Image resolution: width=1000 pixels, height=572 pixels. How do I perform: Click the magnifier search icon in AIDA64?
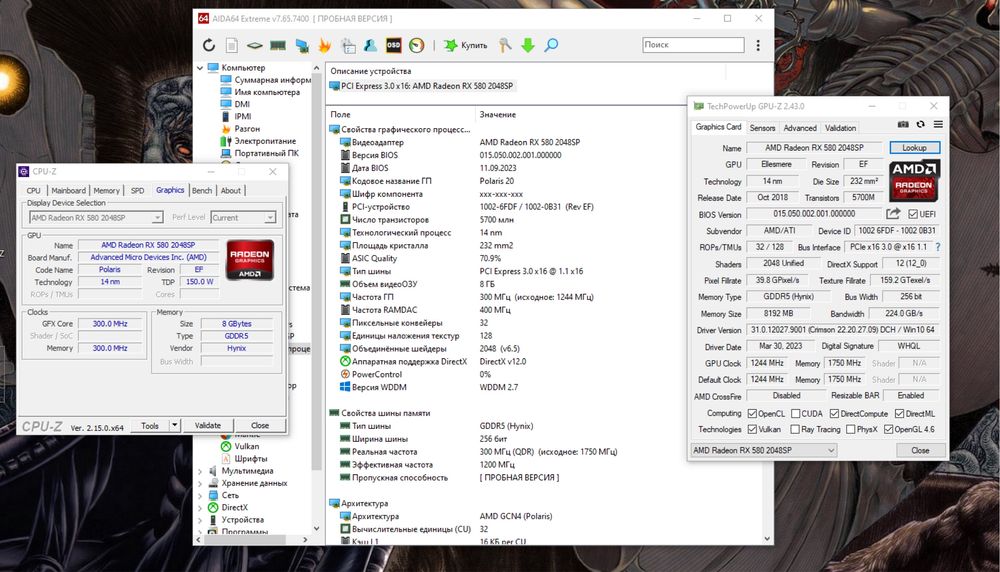pyautogui.click(x=551, y=45)
